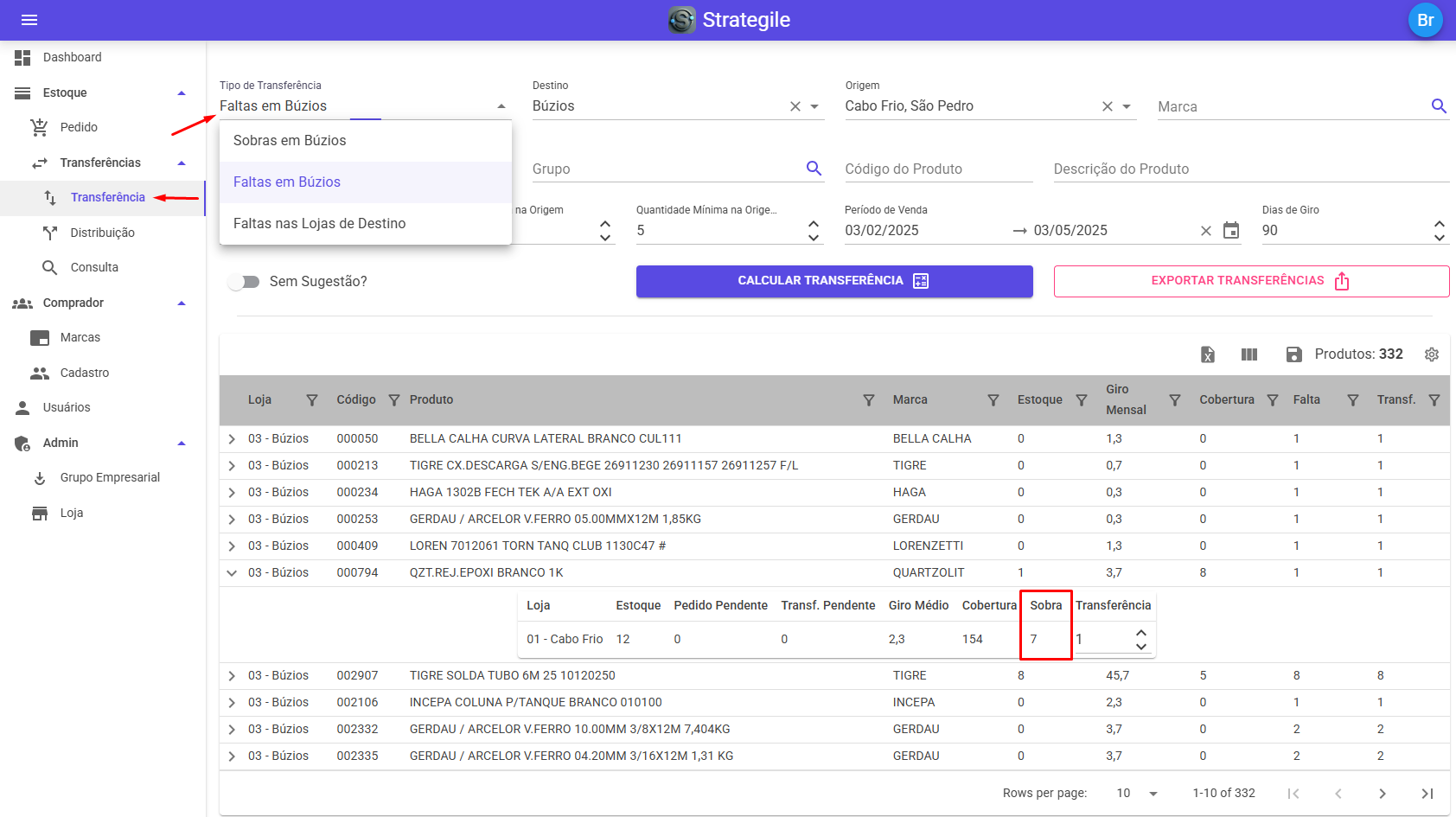
Task: Filter the Loja column
Action: (x=312, y=400)
